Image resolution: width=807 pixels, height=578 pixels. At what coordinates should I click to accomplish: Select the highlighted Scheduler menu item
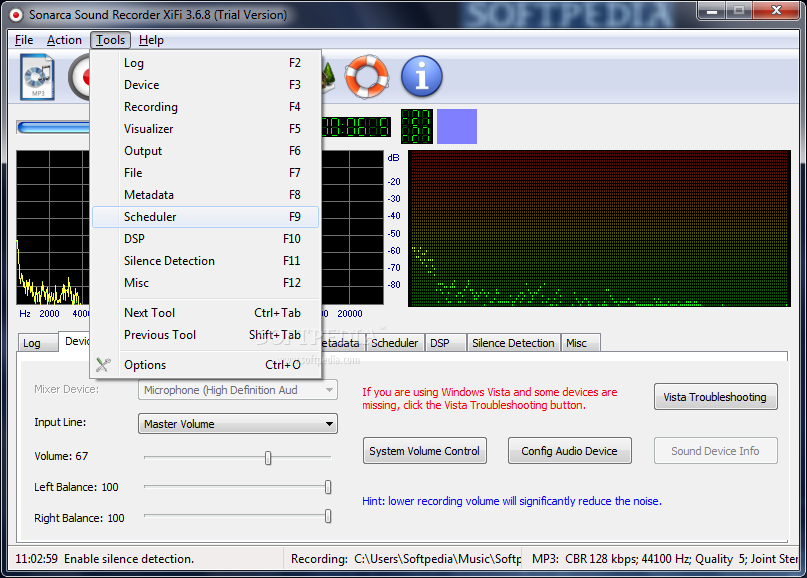point(205,217)
